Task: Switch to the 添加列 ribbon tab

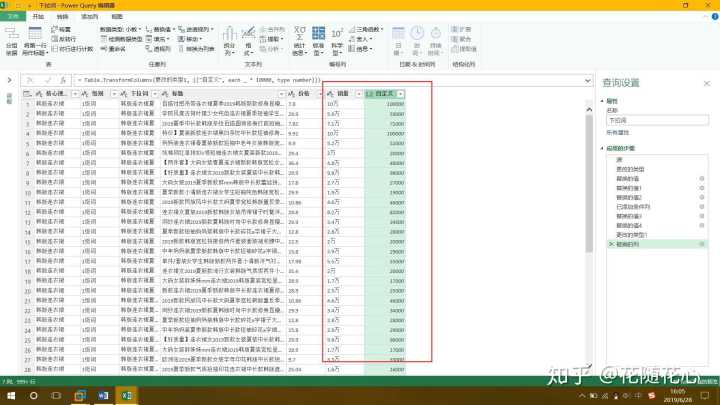Action: 90,17
